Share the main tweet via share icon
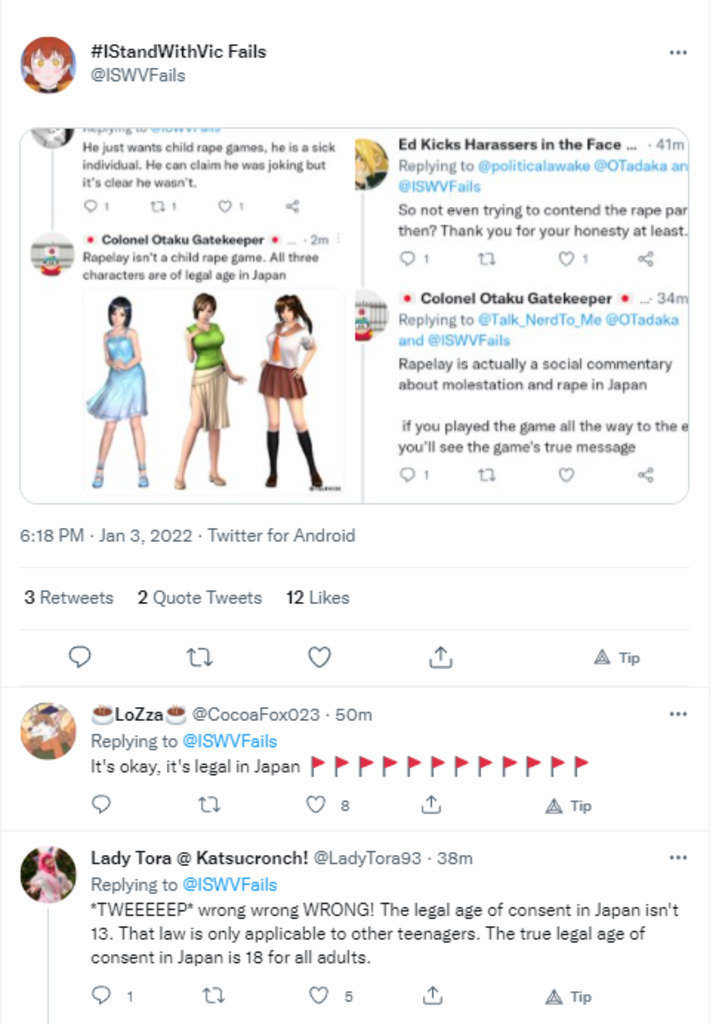This screenshot has height=1024, width=725. pyautogui.click(x=440, y=657)
